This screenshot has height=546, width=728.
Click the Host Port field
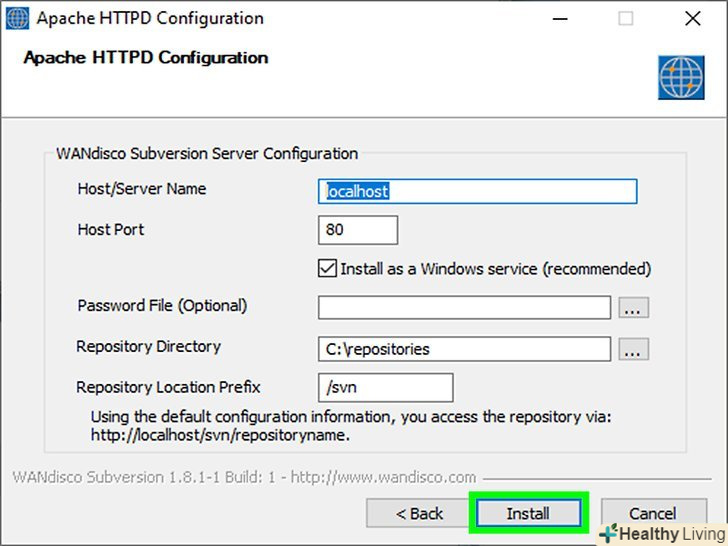coord(358,230)
